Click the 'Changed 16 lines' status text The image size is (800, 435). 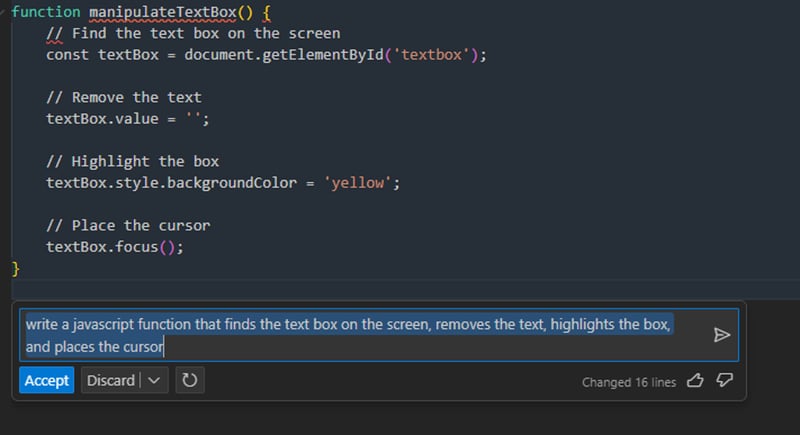(628, 382)
